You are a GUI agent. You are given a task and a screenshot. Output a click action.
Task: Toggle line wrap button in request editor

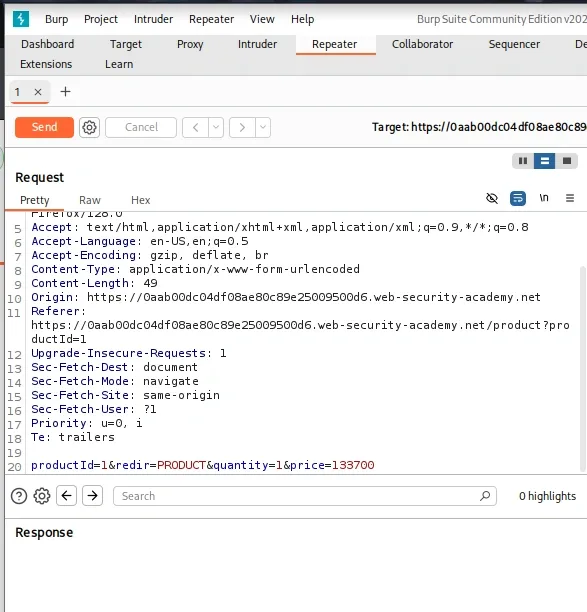point(518,198)
